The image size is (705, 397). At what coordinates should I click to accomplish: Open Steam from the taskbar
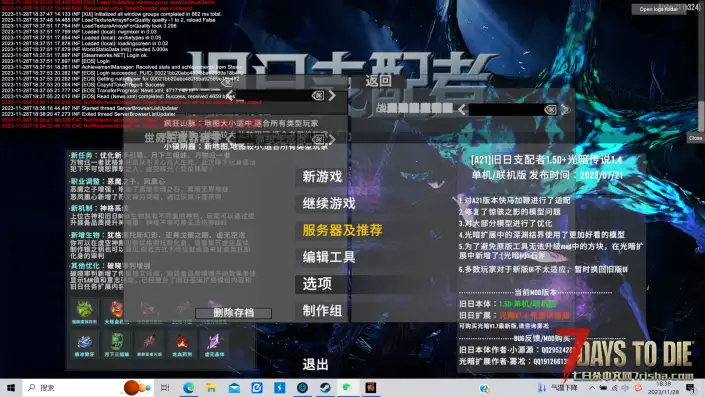click(x=325, y=388)
